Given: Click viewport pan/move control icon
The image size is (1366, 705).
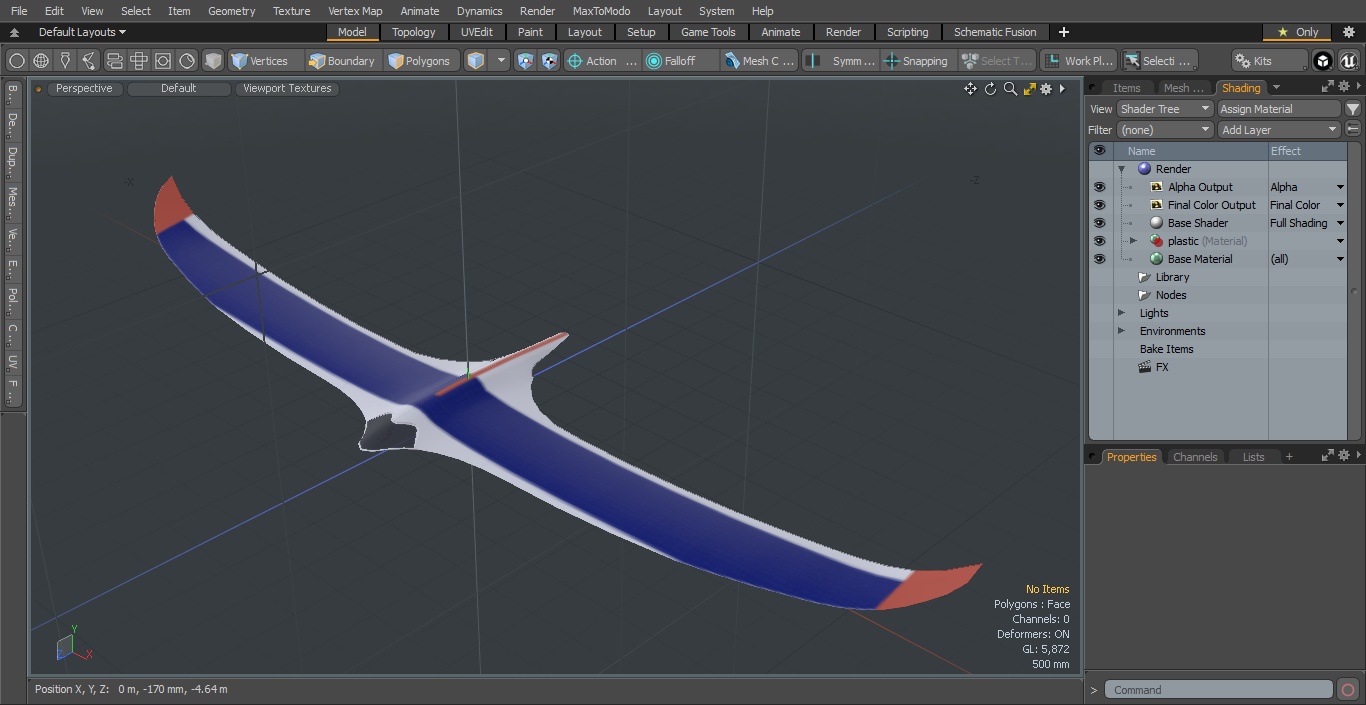Looking at the screenshot, I should [970, 89].
